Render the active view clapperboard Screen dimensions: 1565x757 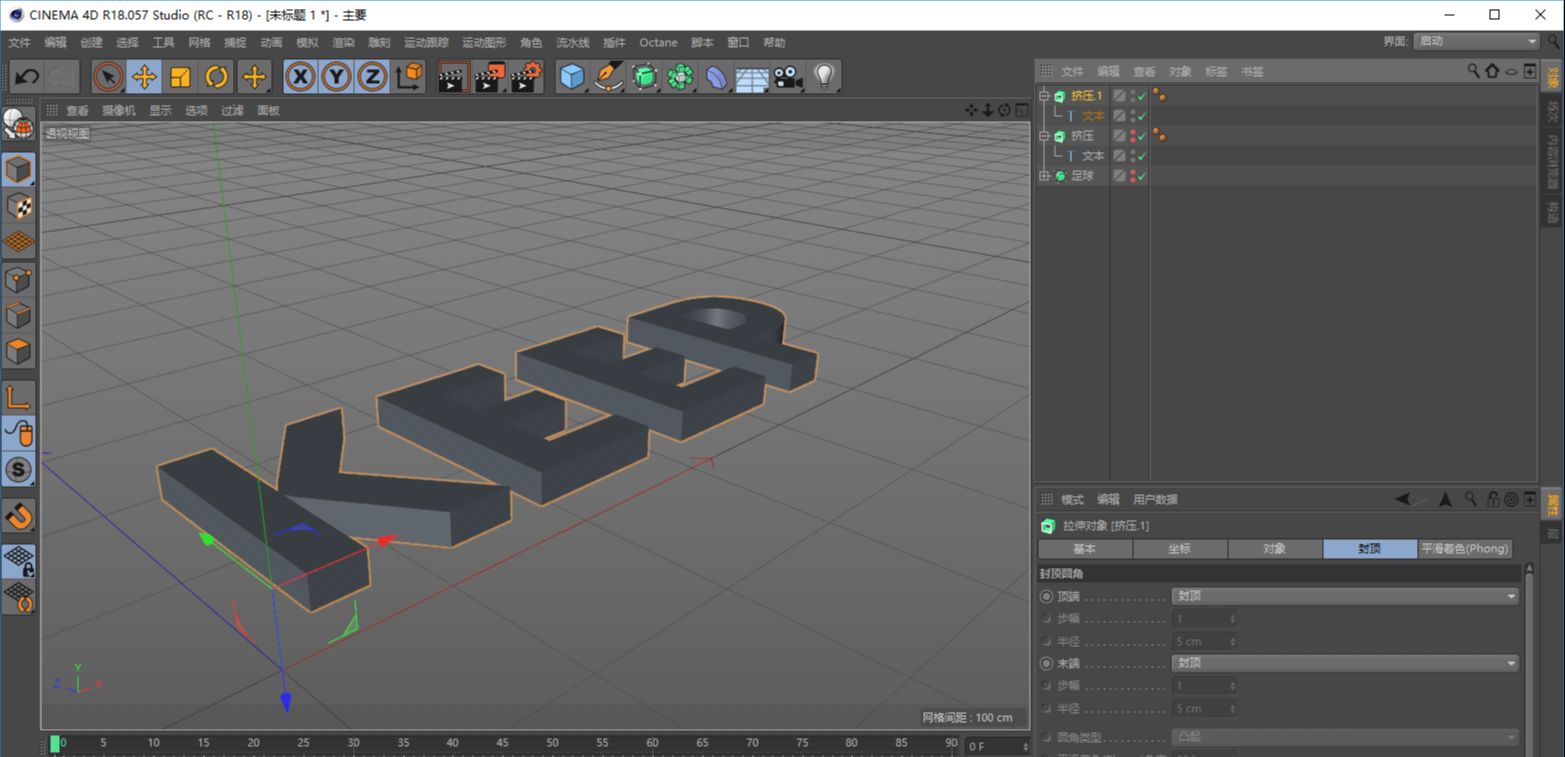click(453, 77)
